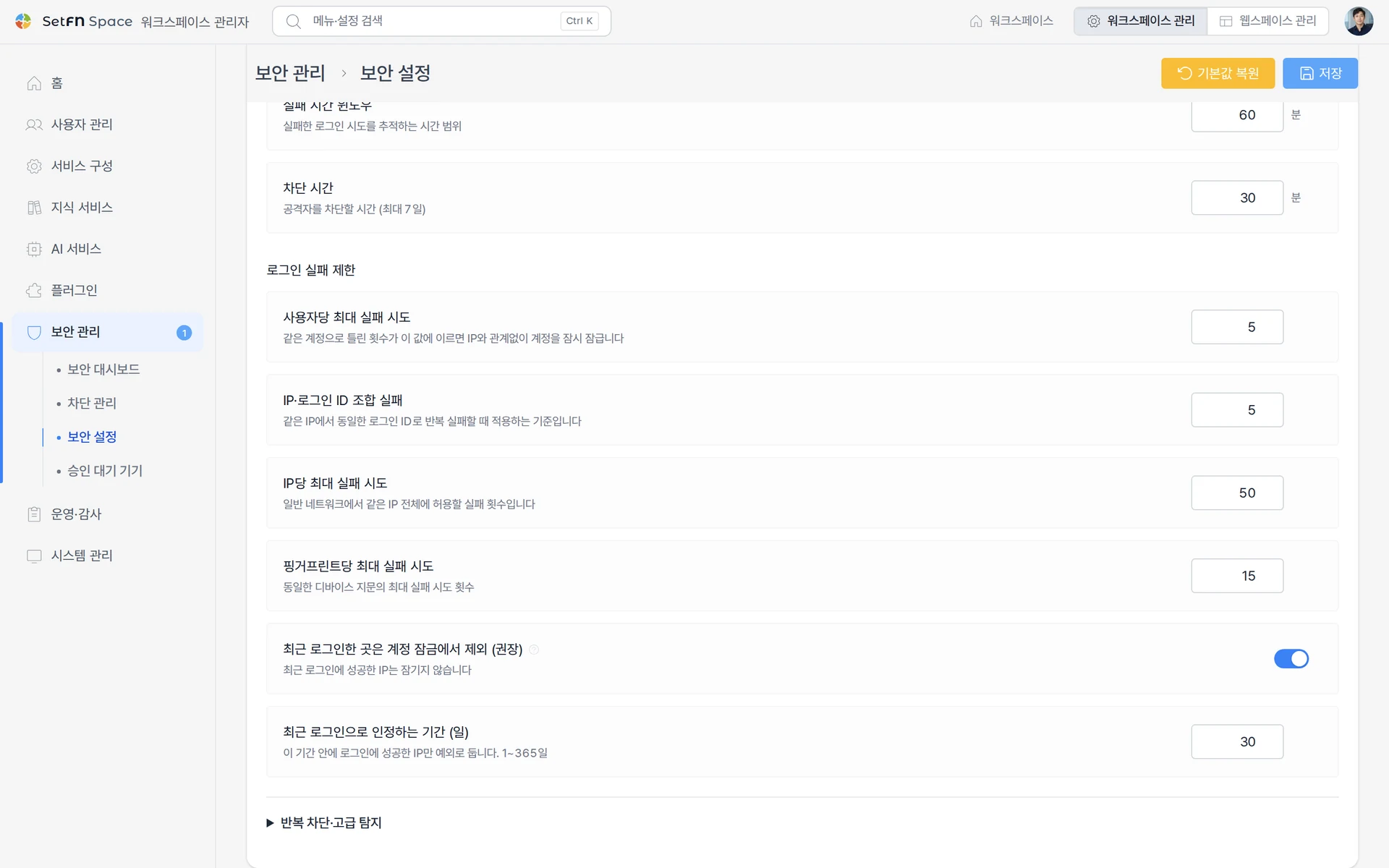Switch to the 웹스페이스 관리 tab

[x=1267, y=21]
